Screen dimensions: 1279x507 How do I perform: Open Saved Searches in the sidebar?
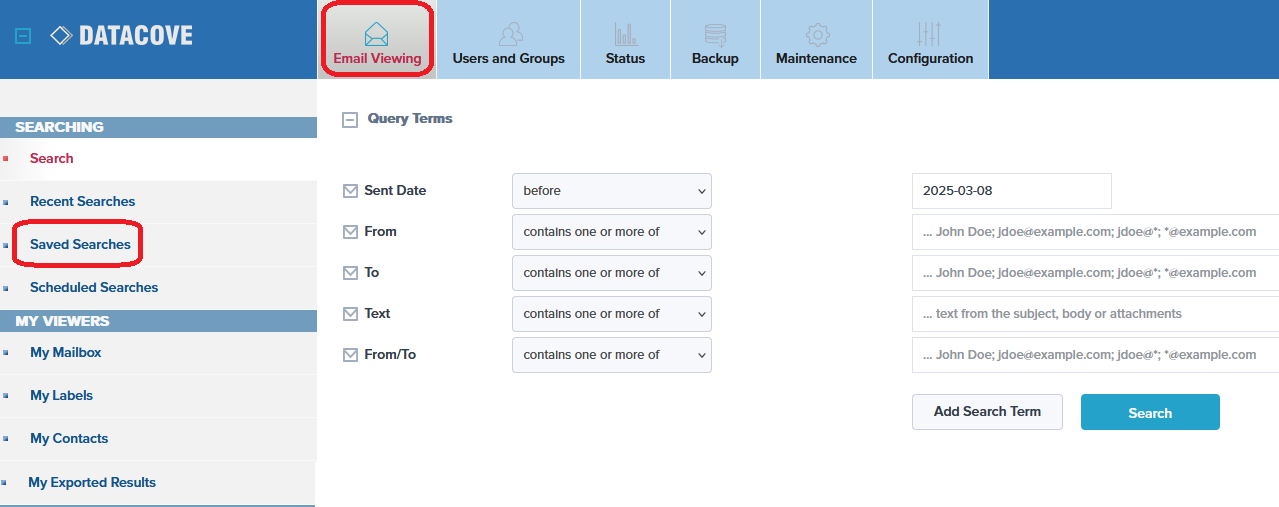pos(80,244)
